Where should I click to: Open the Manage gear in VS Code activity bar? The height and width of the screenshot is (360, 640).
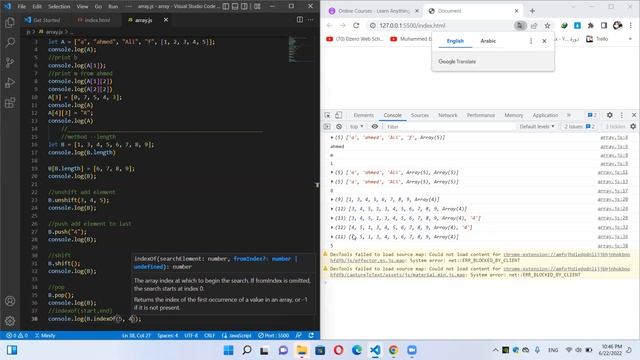click(10, 321)
